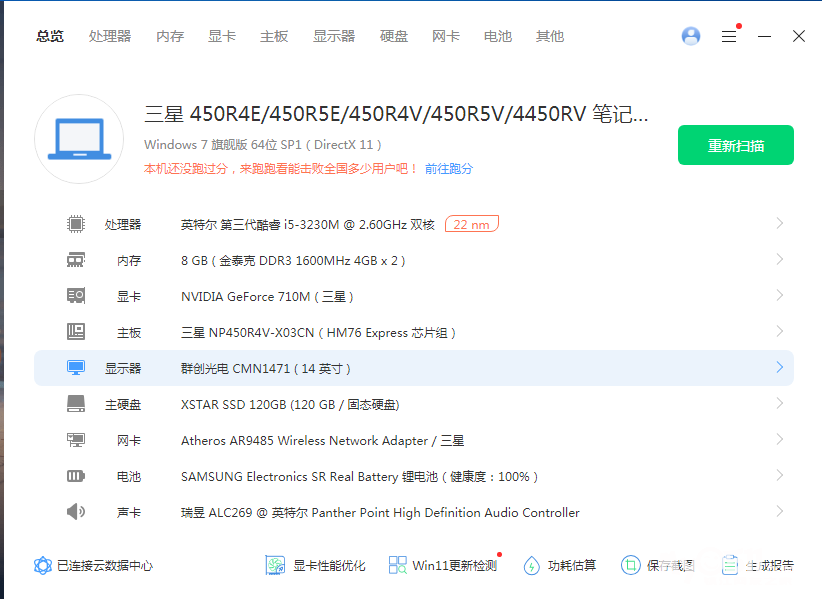Click the battery icon in list
This screenshot has width=822, height=599.
coord(76,476)
